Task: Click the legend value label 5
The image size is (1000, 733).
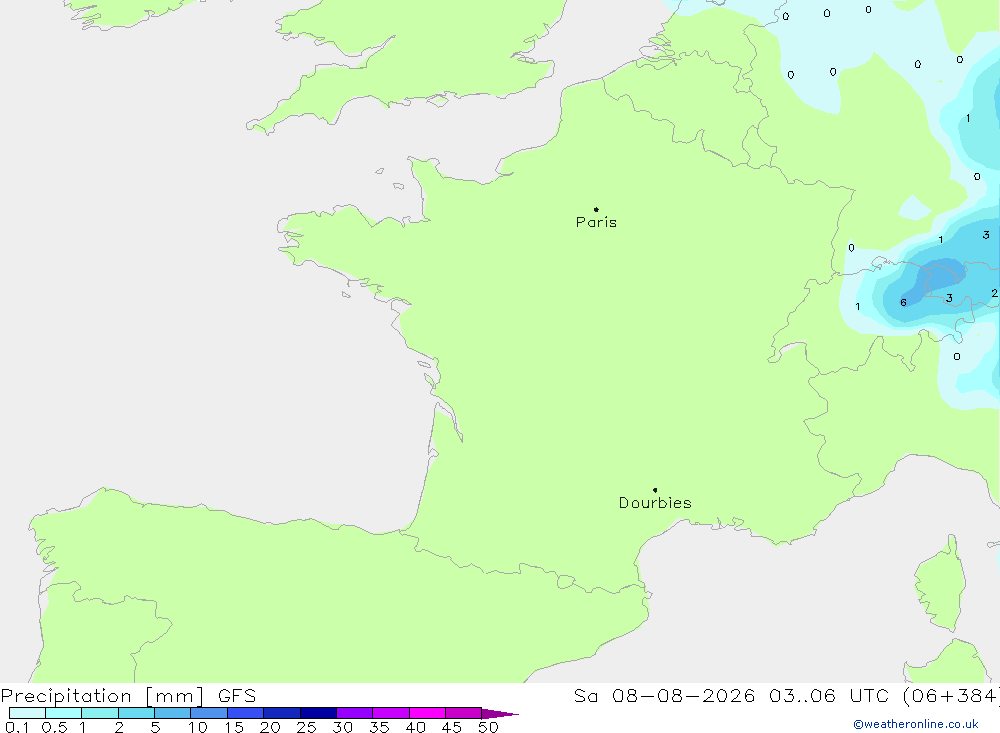Action: (155, 727)
